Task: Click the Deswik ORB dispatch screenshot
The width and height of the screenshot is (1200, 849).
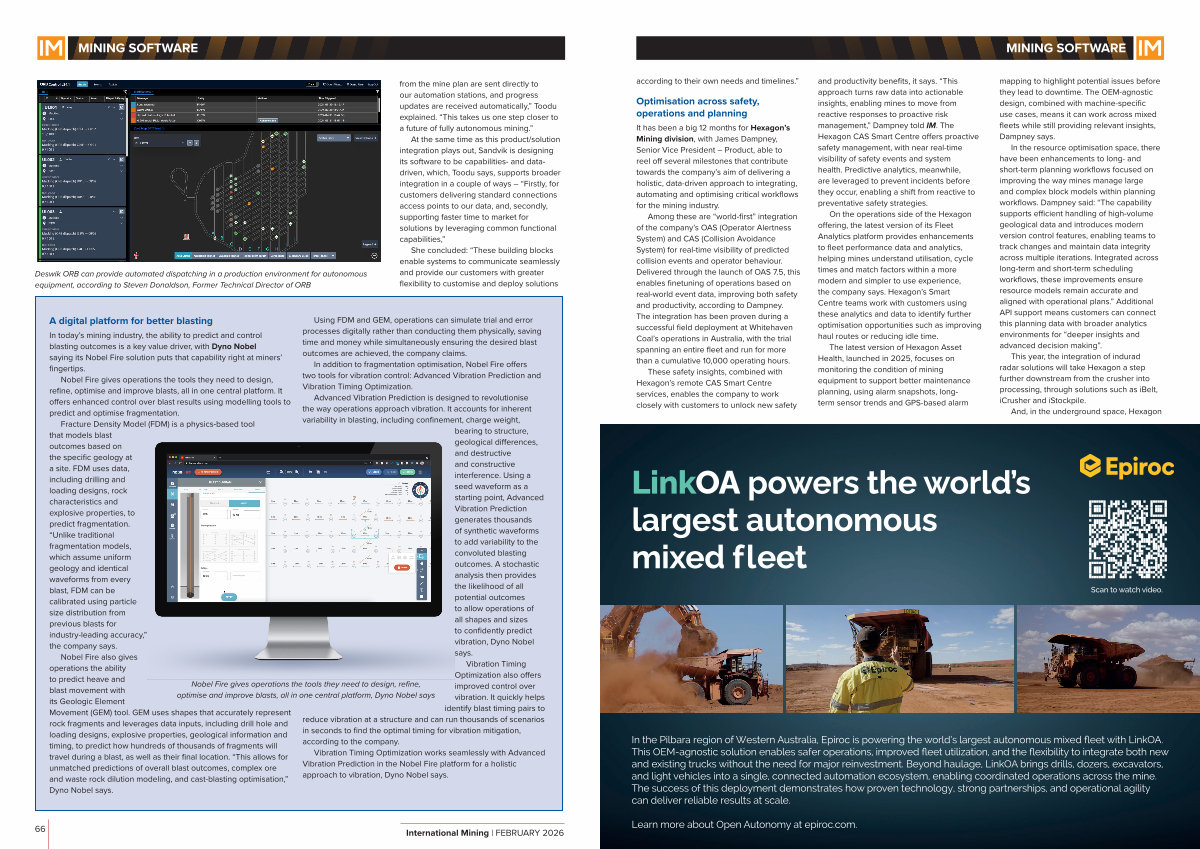Action: click(x=208, y=169)
